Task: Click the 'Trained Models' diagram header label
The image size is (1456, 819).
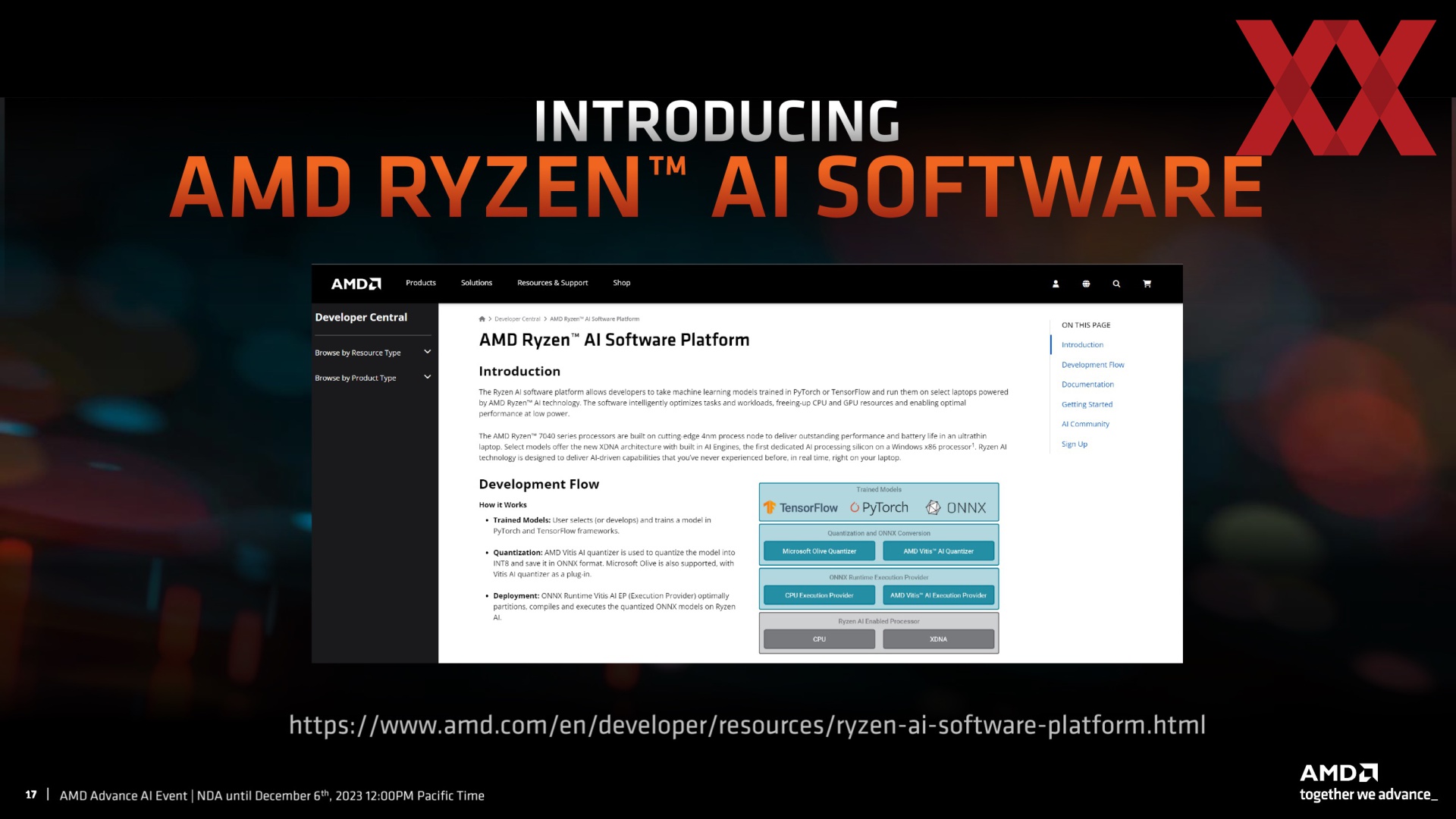Action: pyautogui.click(x=879, y=490)
